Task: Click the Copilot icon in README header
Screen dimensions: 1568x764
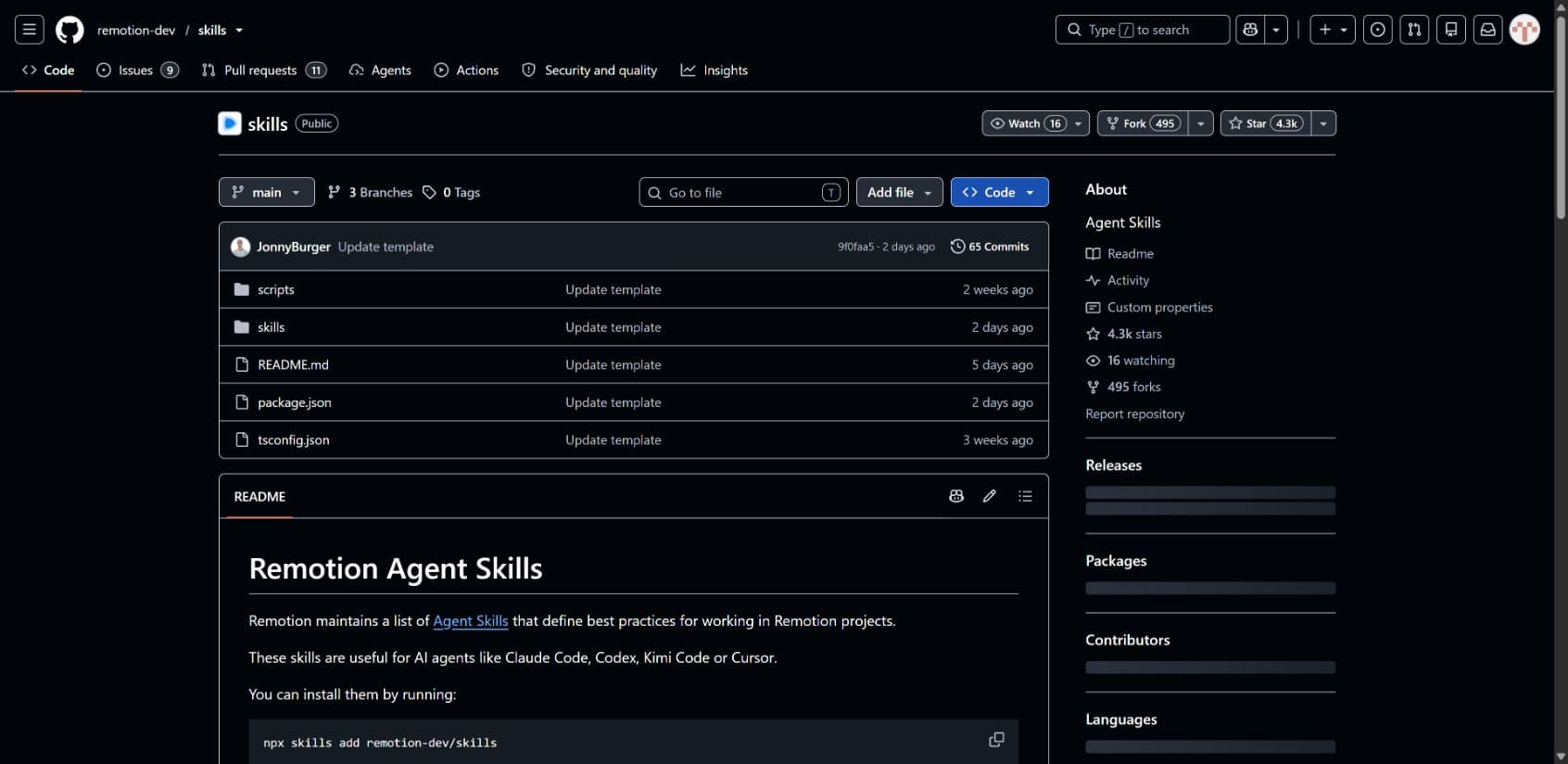Action: coord(956,496)
